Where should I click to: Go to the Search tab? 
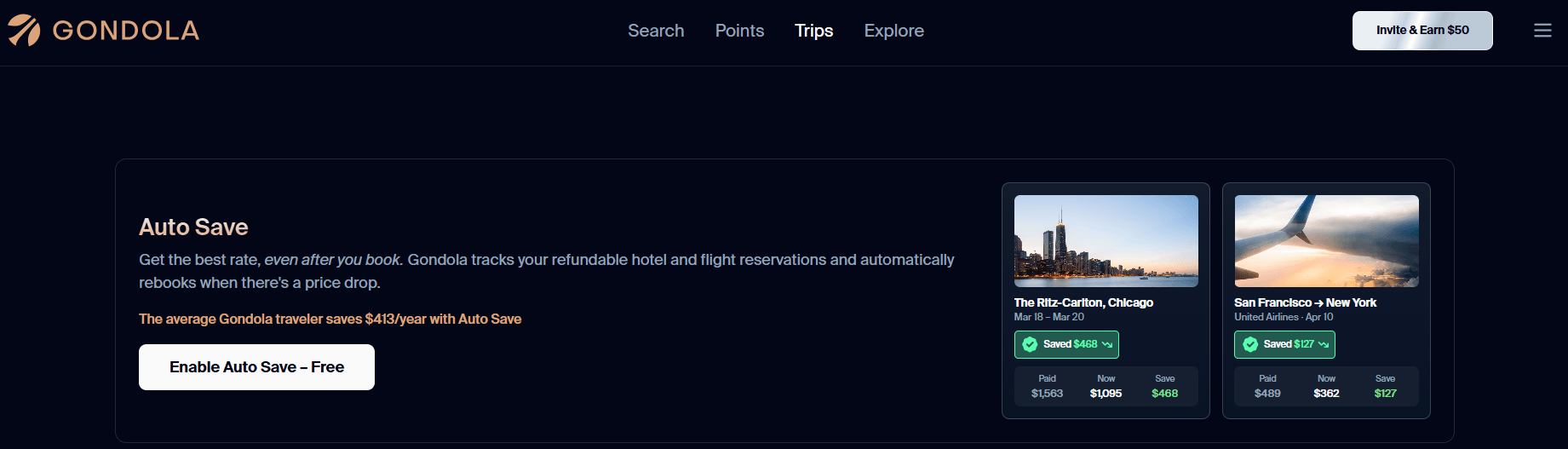point(656,31)
